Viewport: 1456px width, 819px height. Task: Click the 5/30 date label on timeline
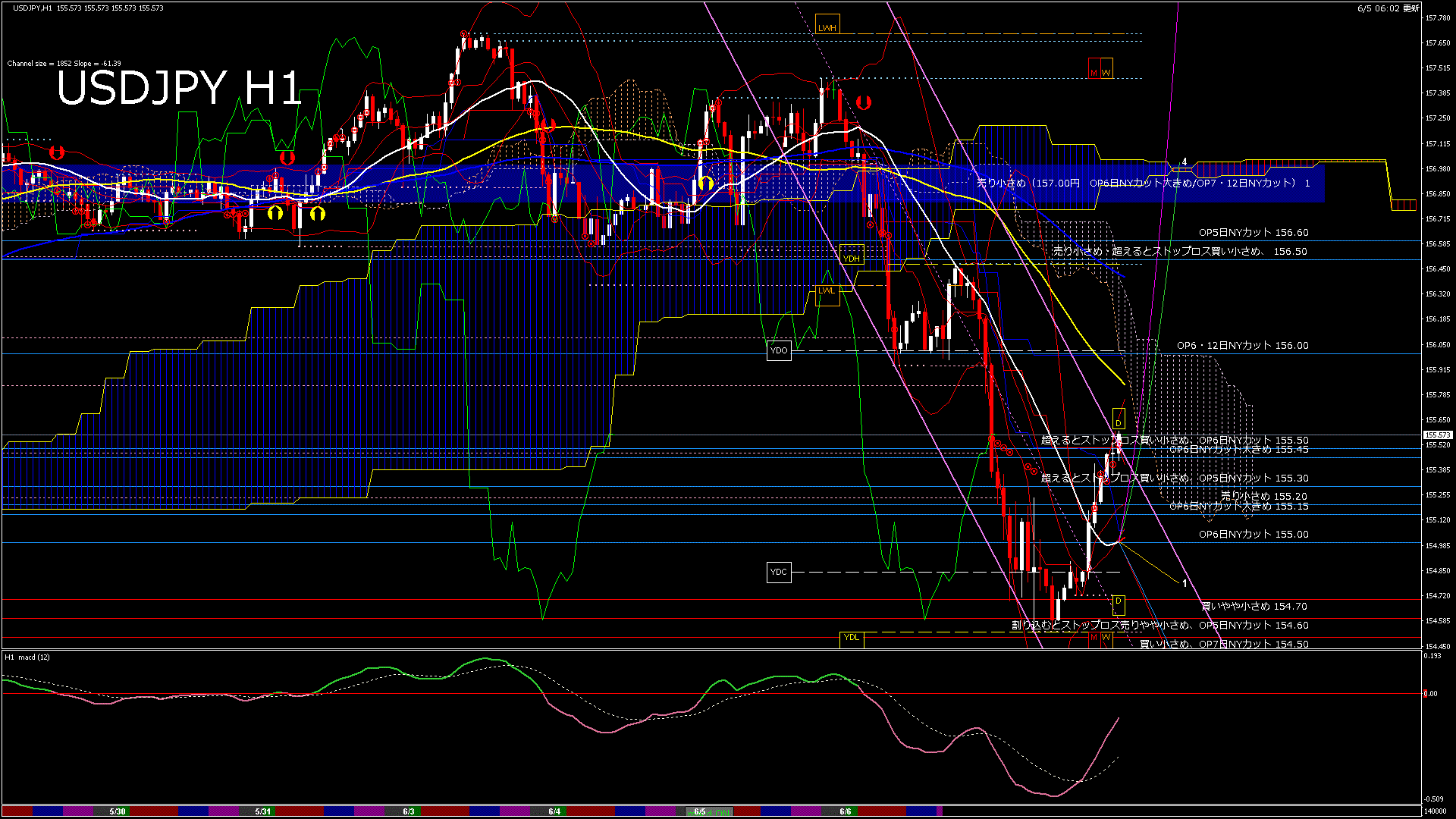tap(118, 811)
